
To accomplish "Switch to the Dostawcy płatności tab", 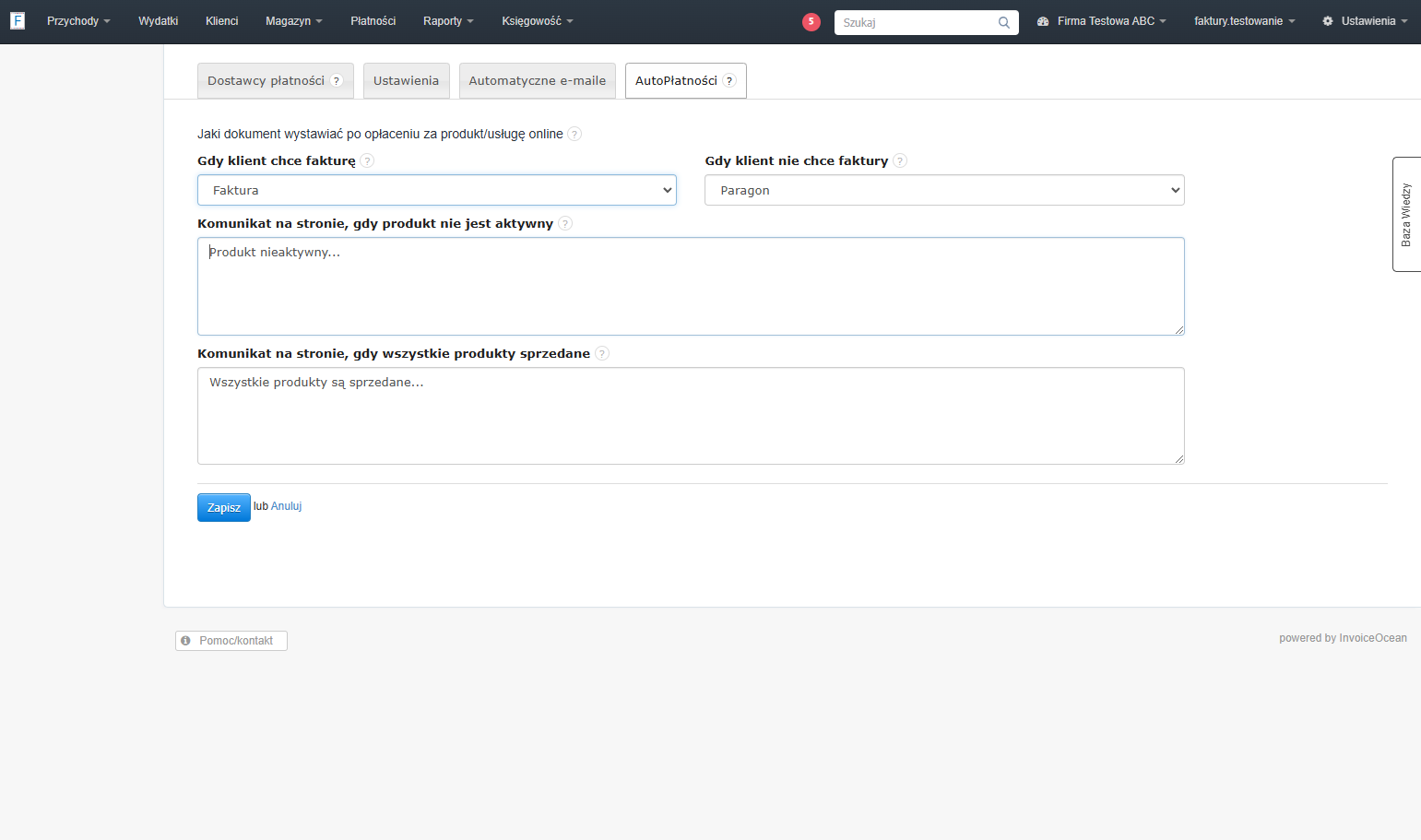I will (276, 81).
